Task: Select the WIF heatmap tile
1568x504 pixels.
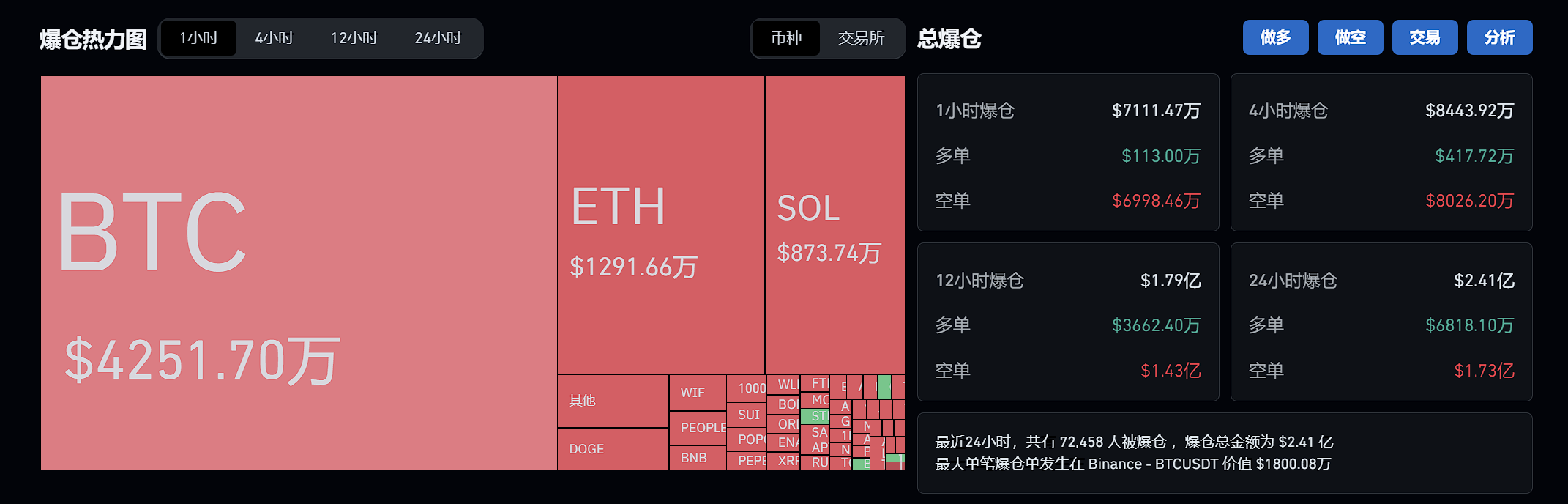Action: [x=698, y=393]
